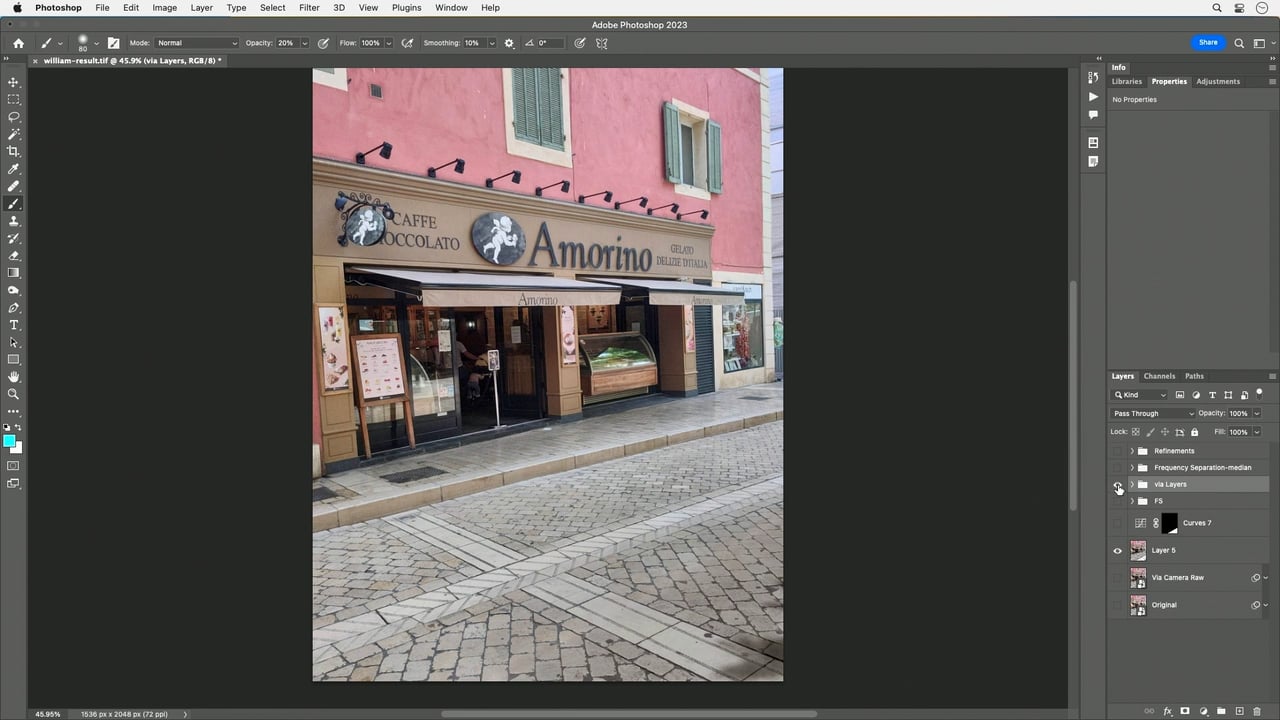Toggle visibility of via Layers group

coord(1118,484)
